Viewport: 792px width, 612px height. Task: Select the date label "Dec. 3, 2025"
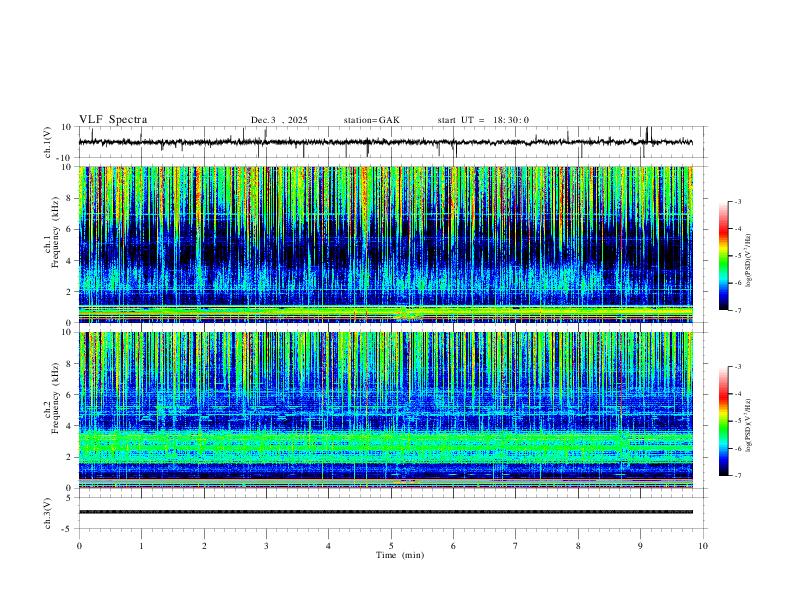tap(279, 120)
